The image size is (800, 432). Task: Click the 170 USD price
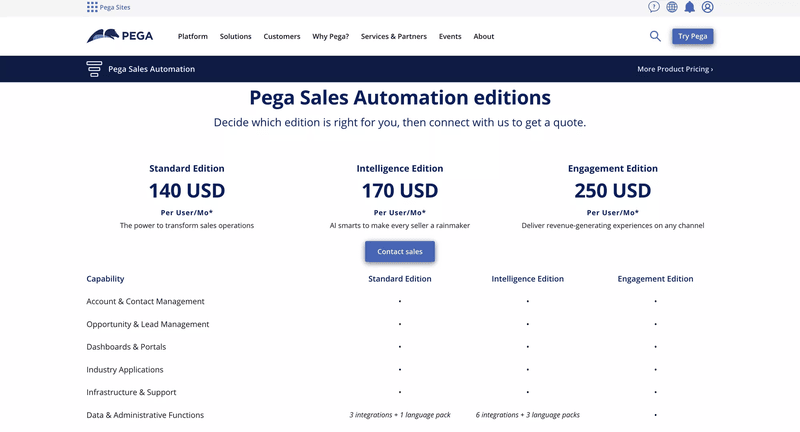(400, 191)
